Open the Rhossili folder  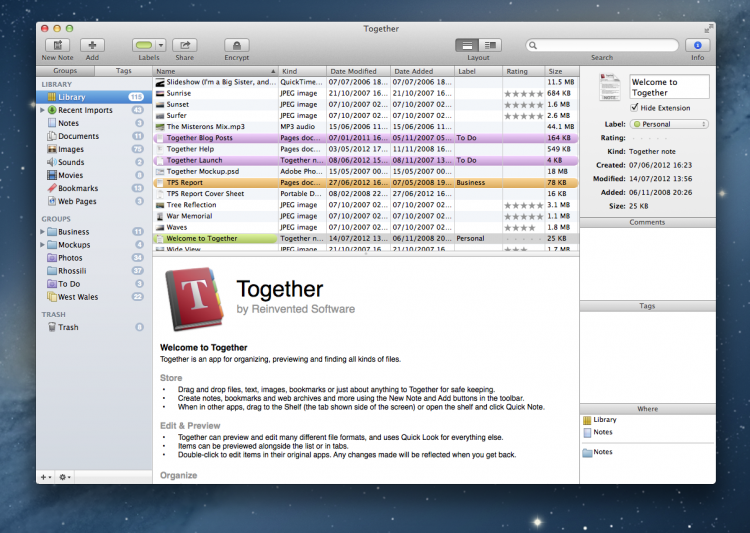52,271
